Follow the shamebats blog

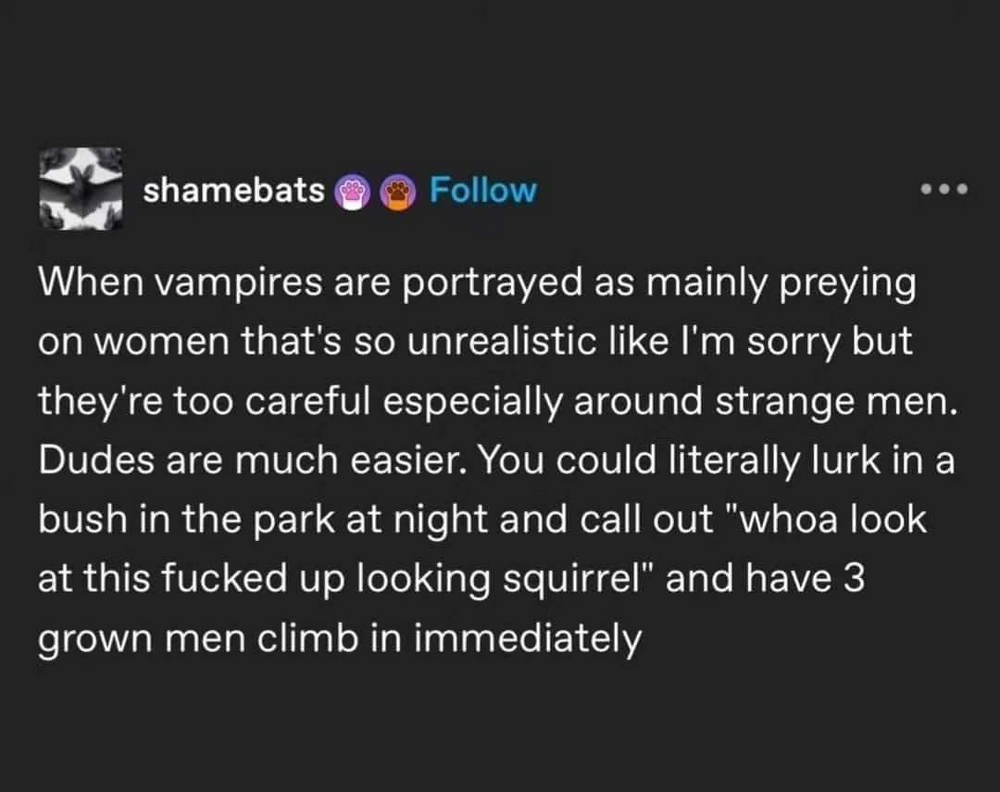point(483,189)
